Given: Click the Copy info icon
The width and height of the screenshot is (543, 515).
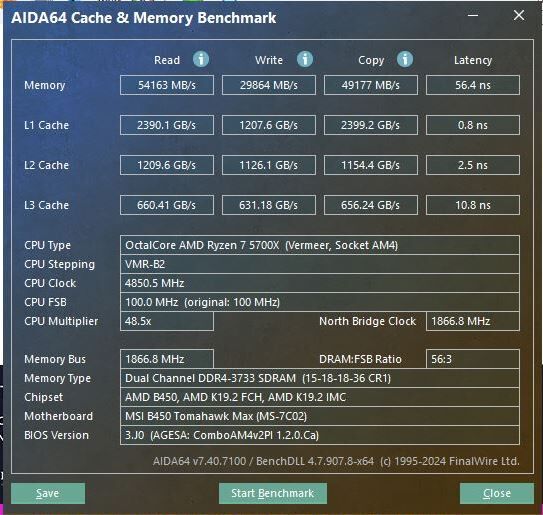Looking at the screenshot, I should (405, 59).
